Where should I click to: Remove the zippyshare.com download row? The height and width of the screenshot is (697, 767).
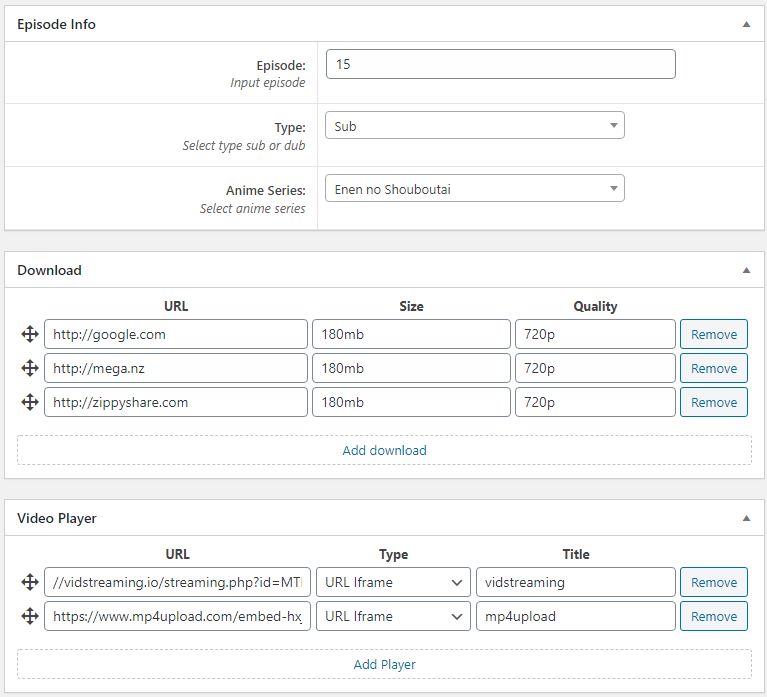coord(713,403)
